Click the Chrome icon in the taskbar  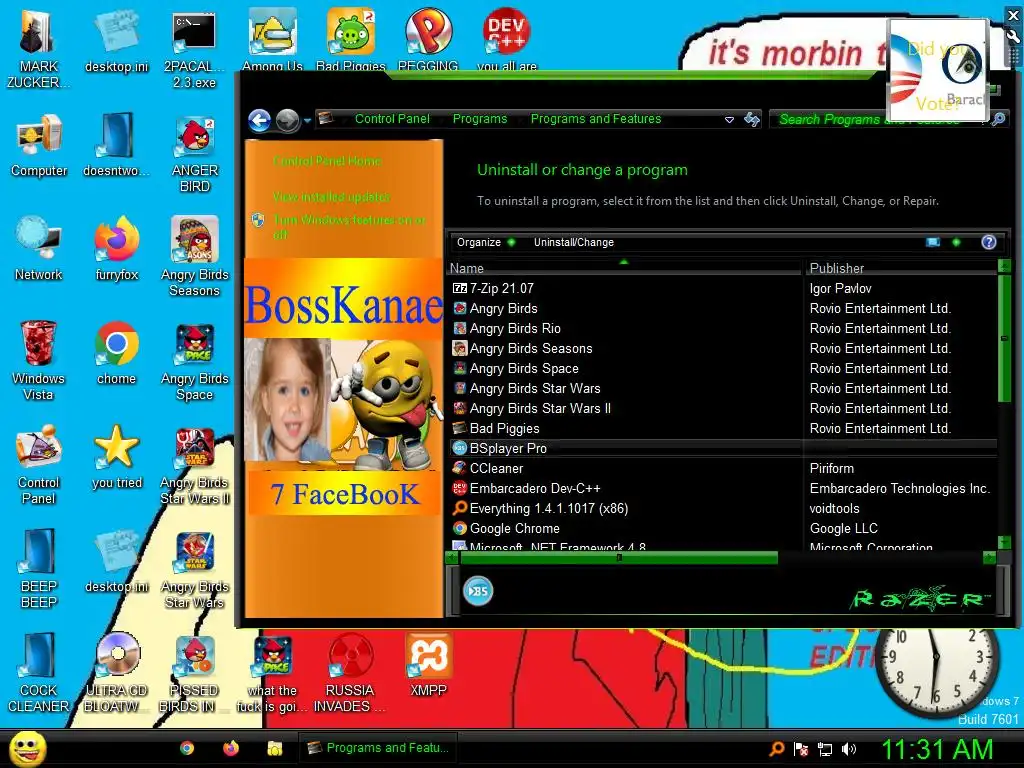187,748
